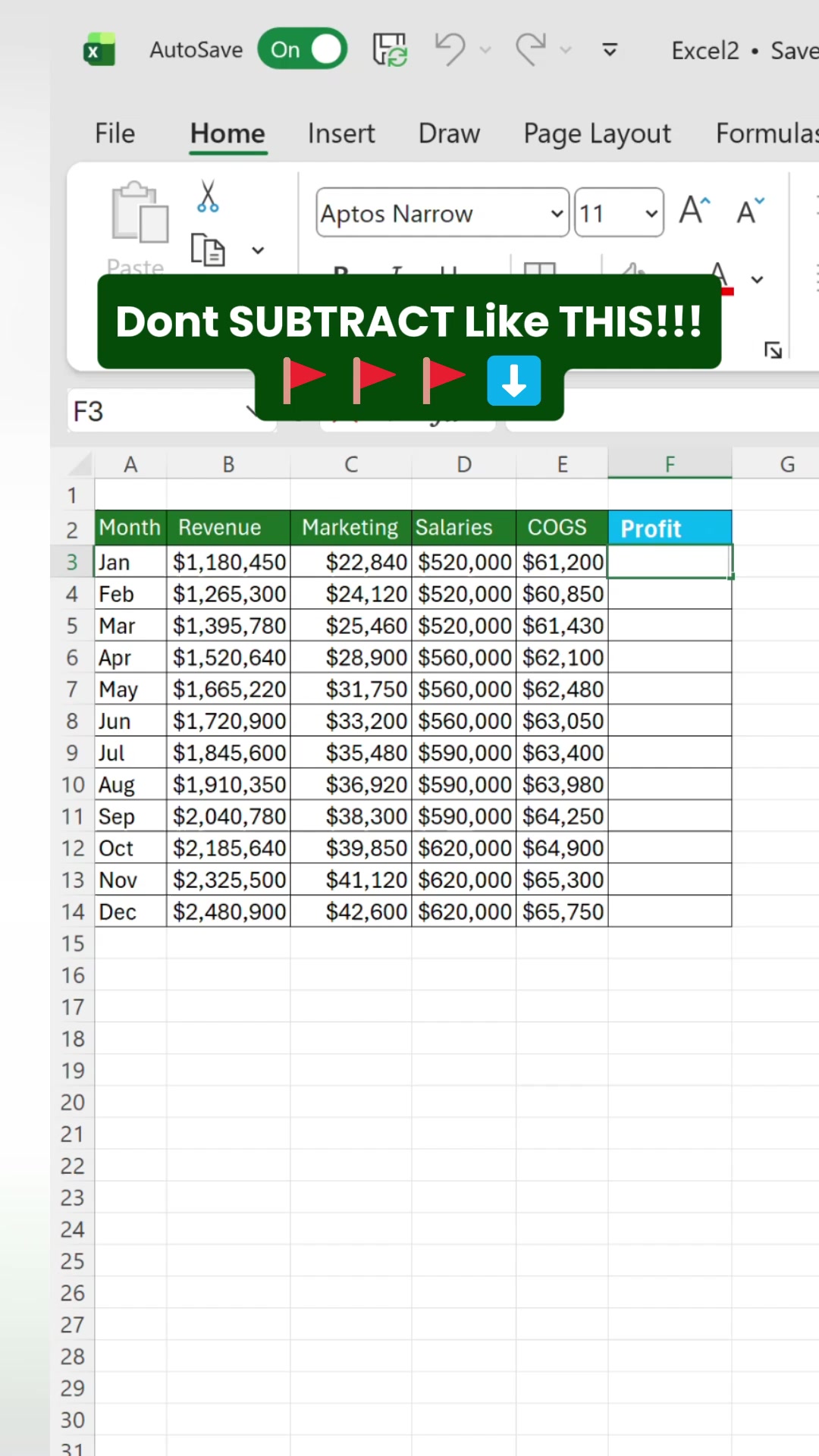Open the File menu

coord(115,133)
